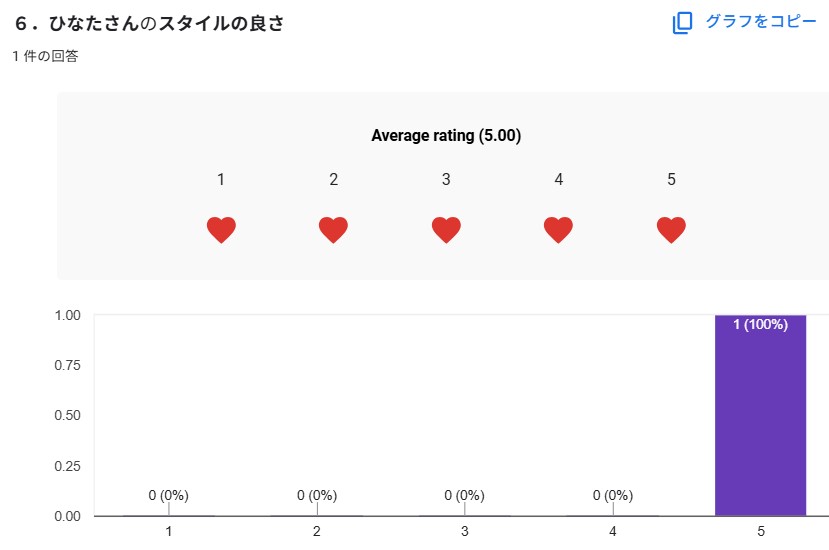Click the question title ひなたさんのスタイルの良さ
829x550 pixels.
[x=150, y=24]
